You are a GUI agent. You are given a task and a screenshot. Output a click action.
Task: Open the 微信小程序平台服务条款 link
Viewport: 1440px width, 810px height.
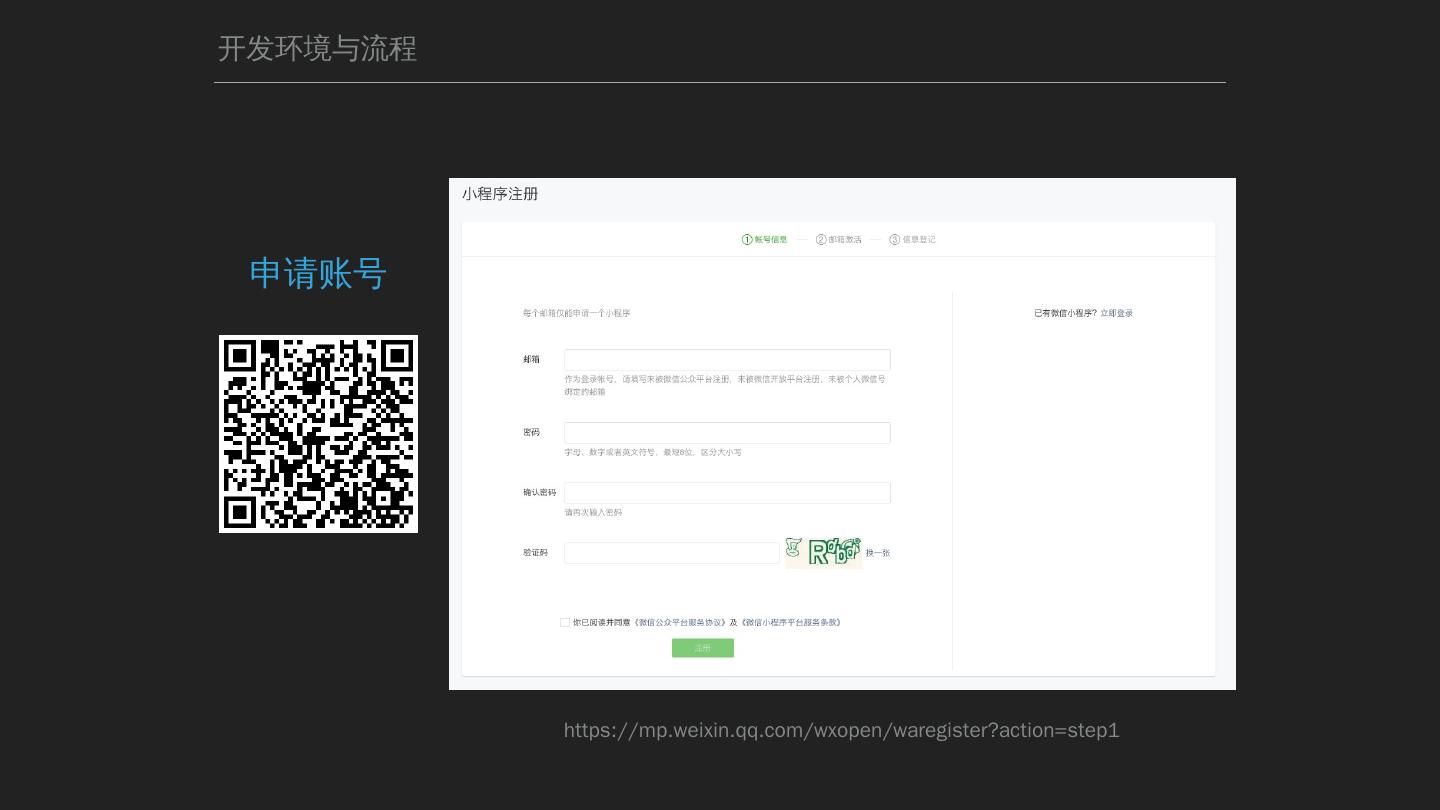[791, 622]
